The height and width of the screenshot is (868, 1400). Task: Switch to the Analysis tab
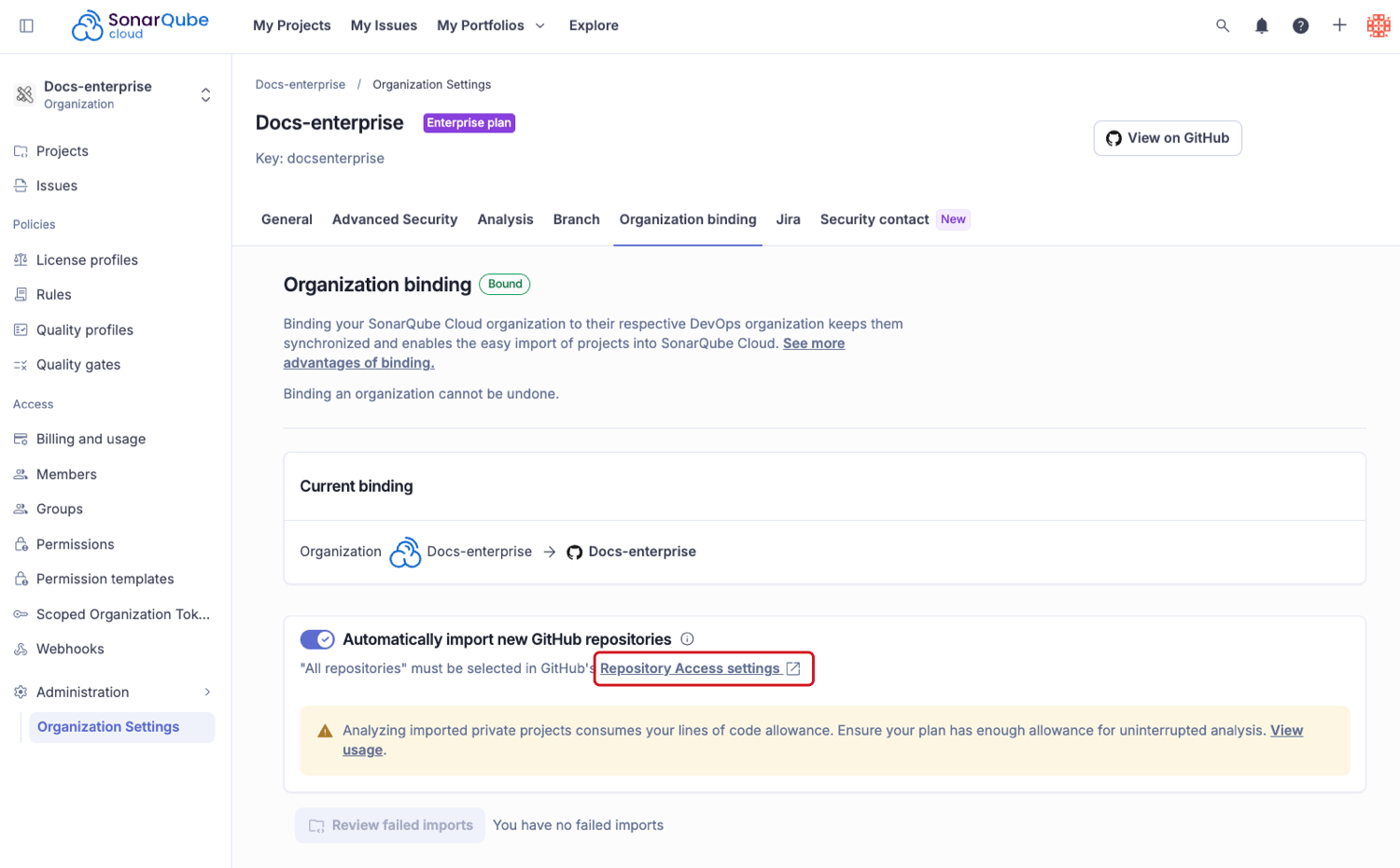pyautogui.click(x=505, y=219)
